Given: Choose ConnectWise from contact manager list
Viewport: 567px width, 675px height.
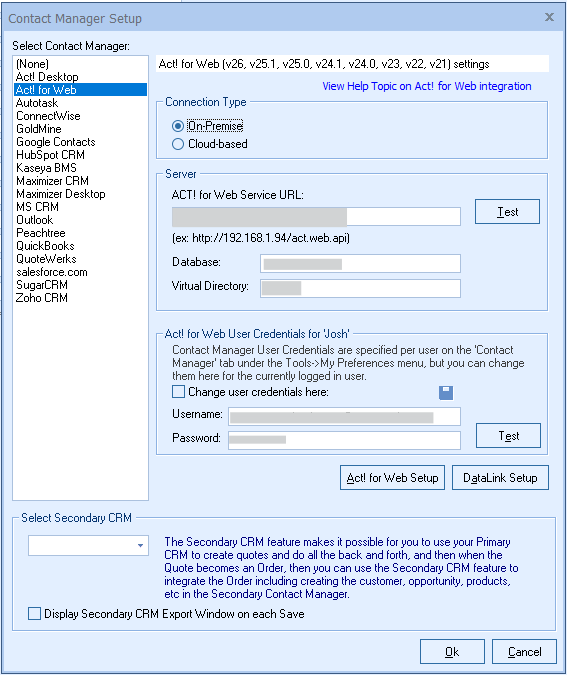Looking at the screenshot, I should (x=81, y=116).
